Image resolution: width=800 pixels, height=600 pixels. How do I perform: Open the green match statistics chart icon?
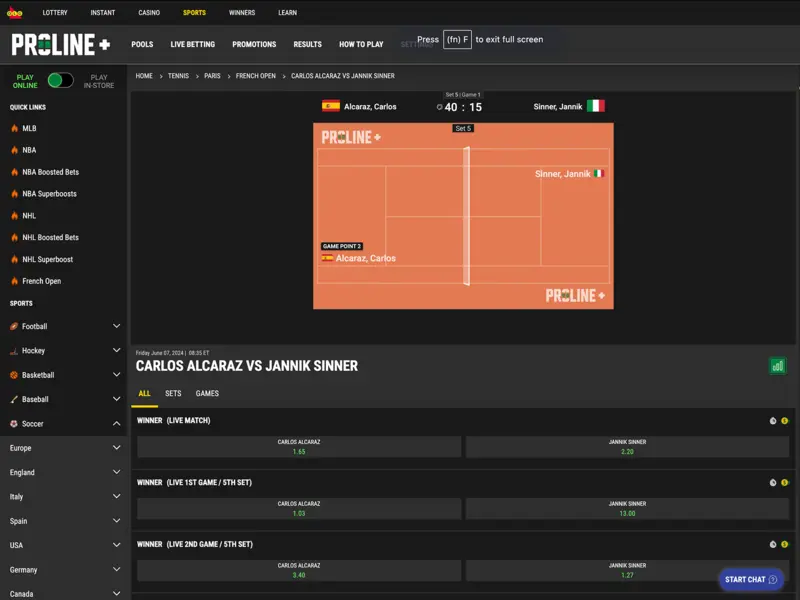[777, 366]
